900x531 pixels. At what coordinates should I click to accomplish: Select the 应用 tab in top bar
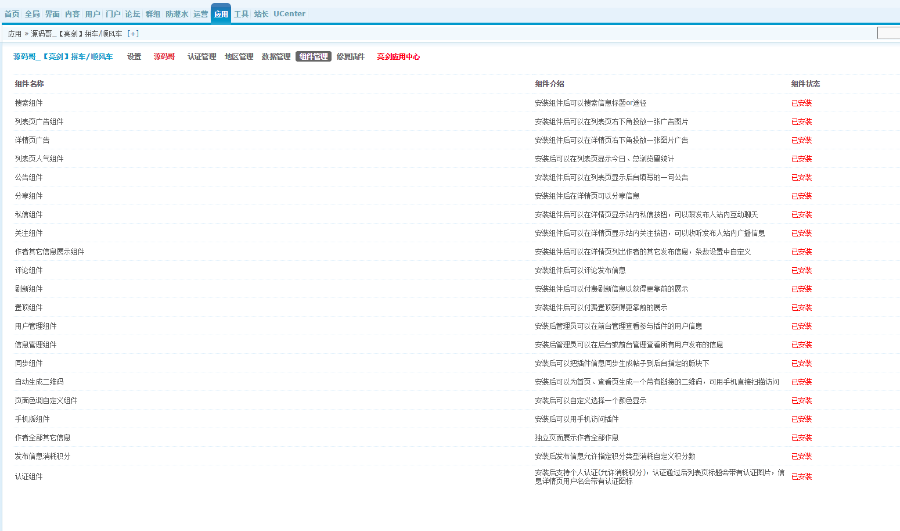point(220,14)
